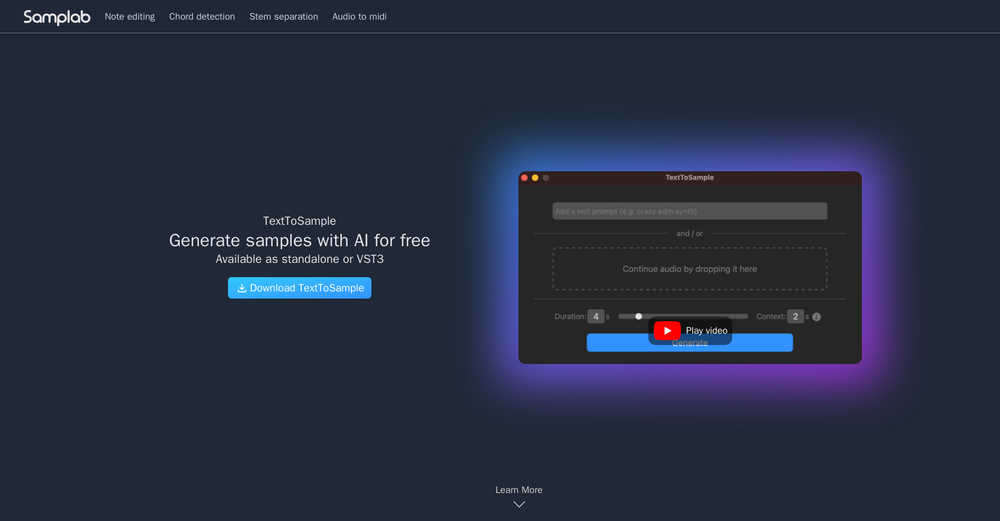The width and height of the screenshot is (1000, 521).
Task: Click the Context info icon
Action: point(816,317)
